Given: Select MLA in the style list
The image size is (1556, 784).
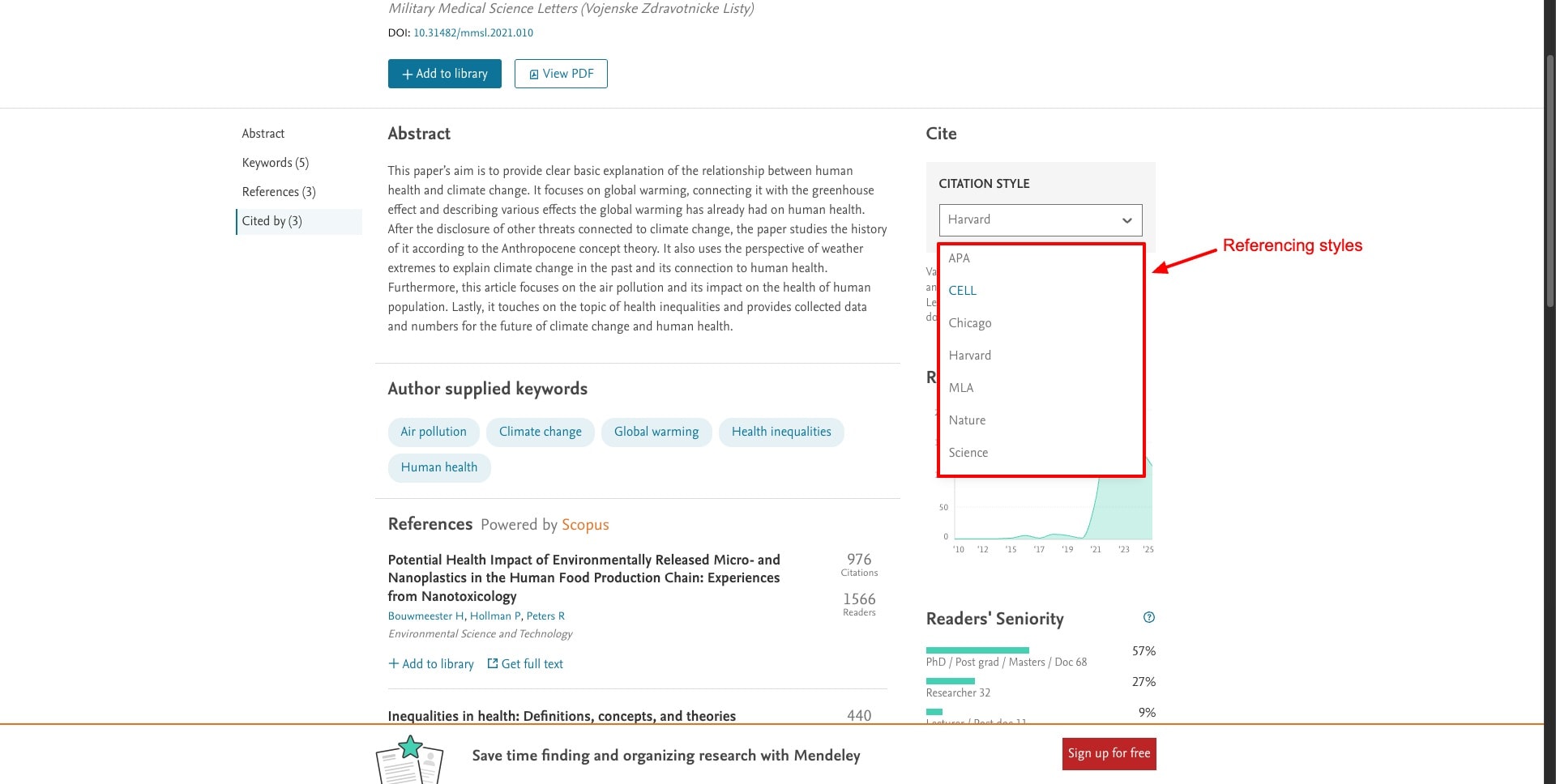Looking at the screenshot, I should (x=961, y=388).
